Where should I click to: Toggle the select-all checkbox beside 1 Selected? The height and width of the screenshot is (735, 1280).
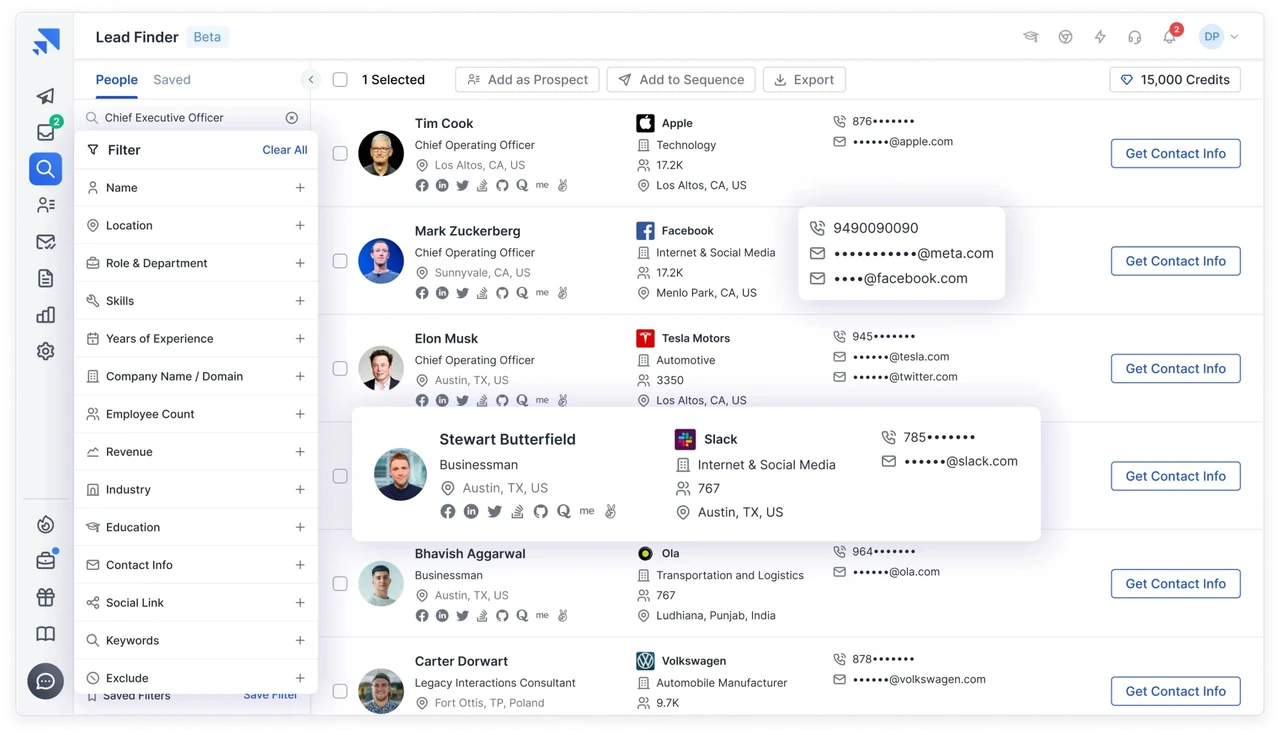(x=340, y=80)
